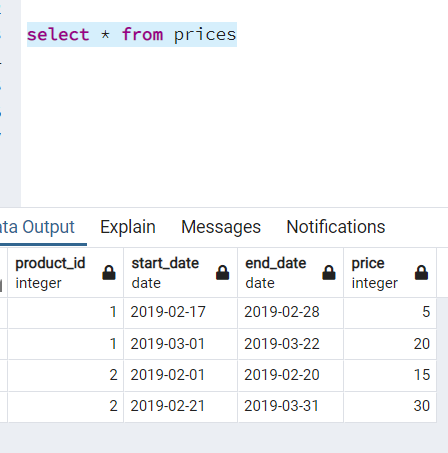Click the price cell showing 5
The height and width of the screenshot is (453, 448).
pyautogui.click(x=390, y=313)
